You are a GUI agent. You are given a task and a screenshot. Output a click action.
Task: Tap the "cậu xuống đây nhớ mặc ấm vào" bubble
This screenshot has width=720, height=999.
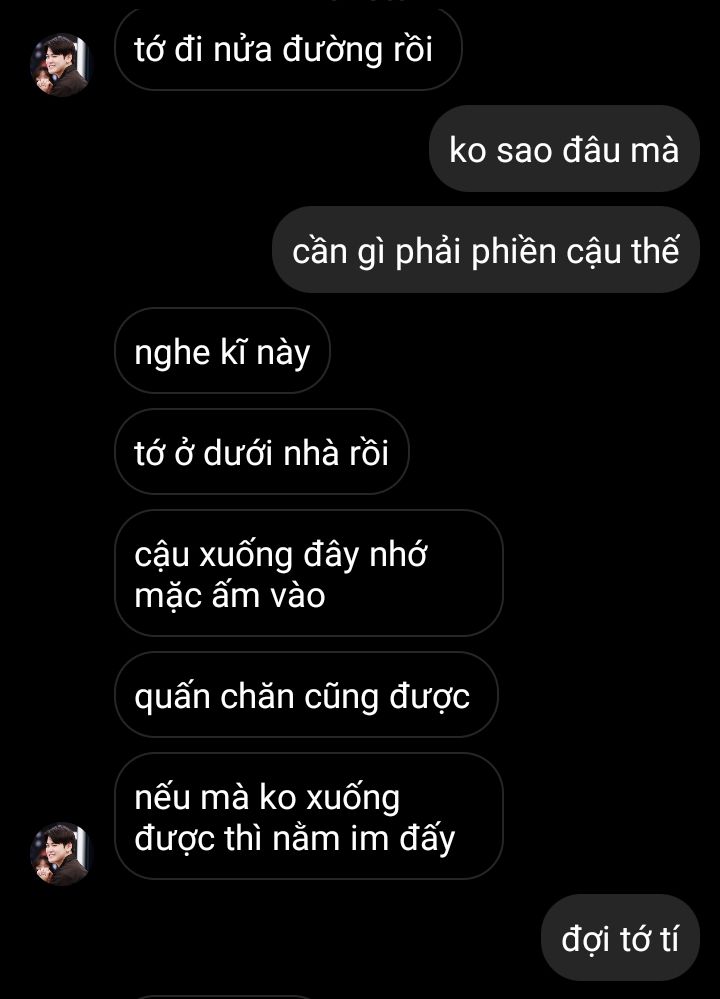(308, 573)
